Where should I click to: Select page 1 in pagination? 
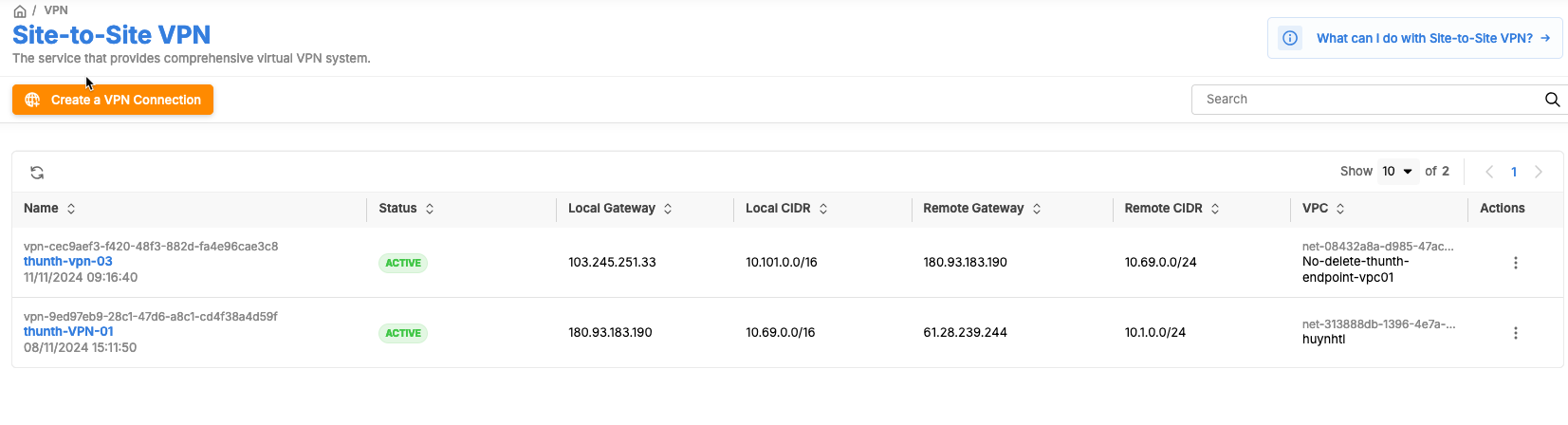(x=1514, y=172)
